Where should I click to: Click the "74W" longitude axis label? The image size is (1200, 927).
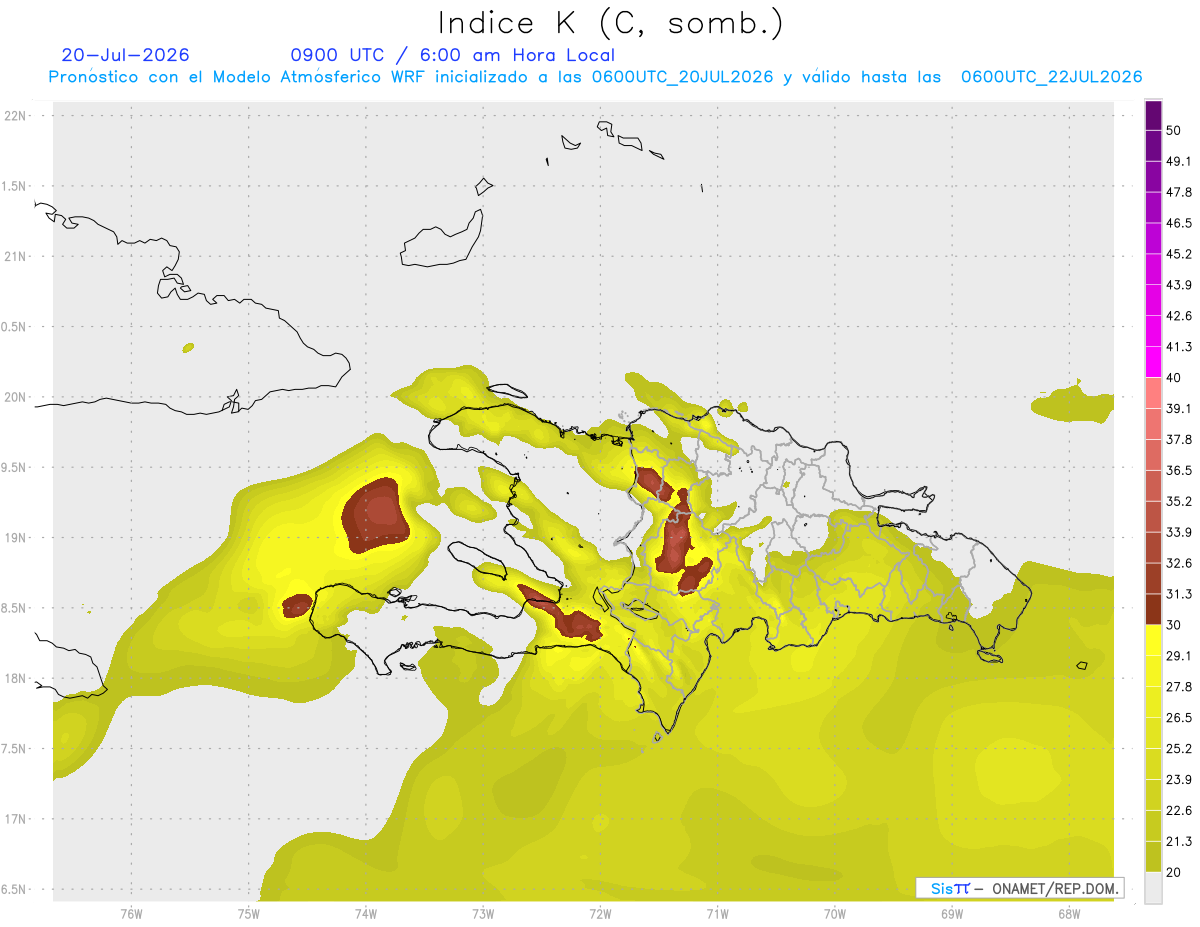pyautogui.click(x=366, y=912)
